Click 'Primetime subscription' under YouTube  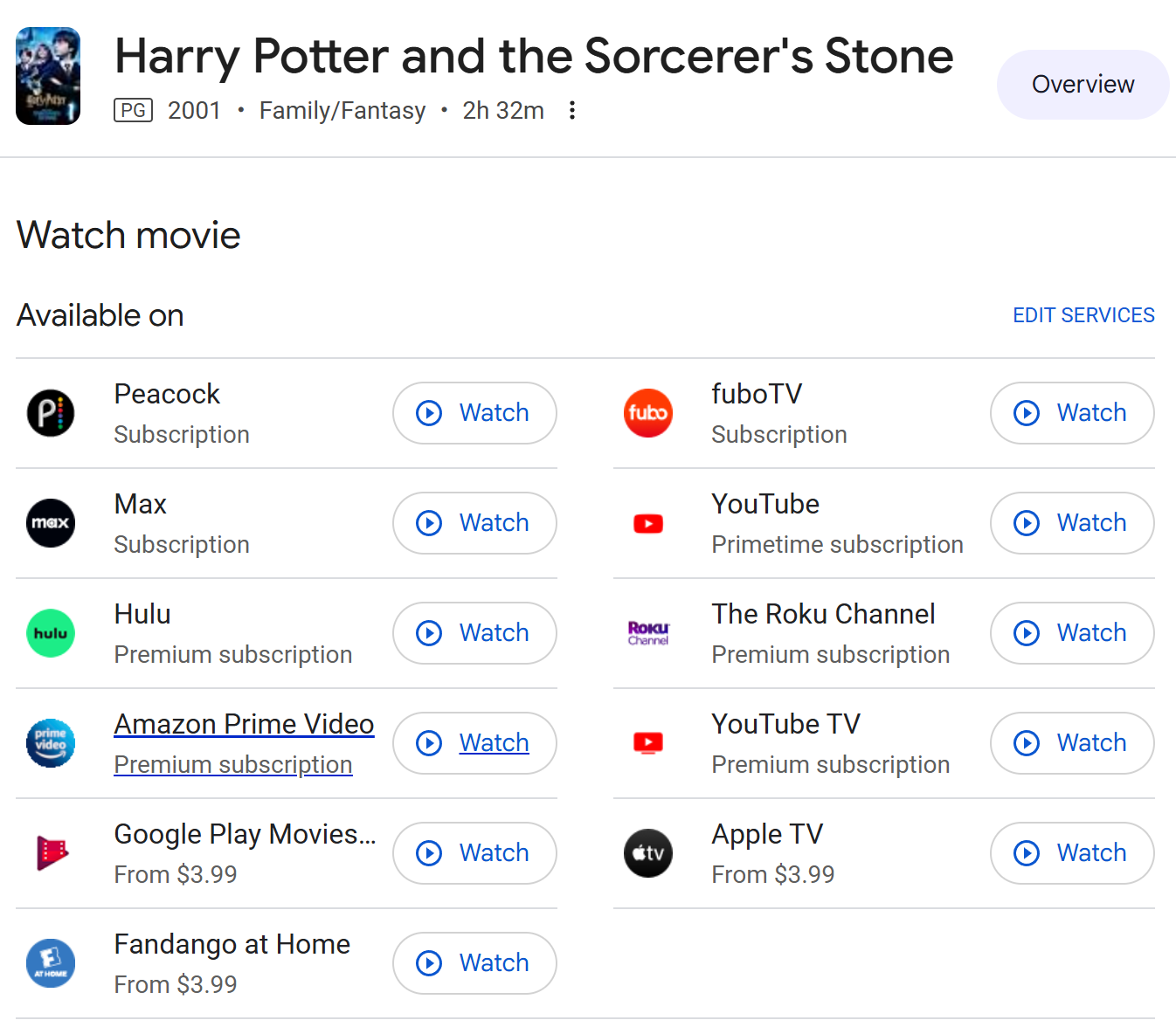[837, 544]
